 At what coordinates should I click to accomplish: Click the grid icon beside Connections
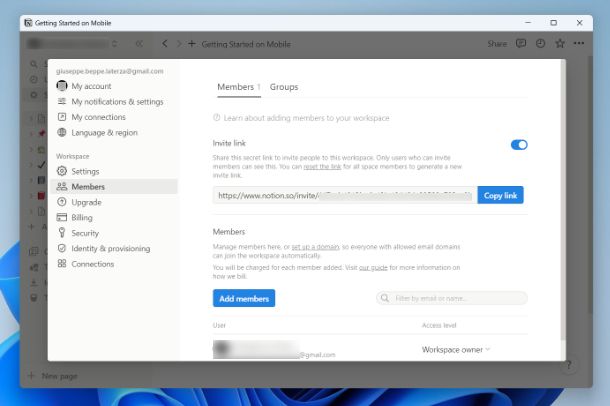(x=62, y=263)
